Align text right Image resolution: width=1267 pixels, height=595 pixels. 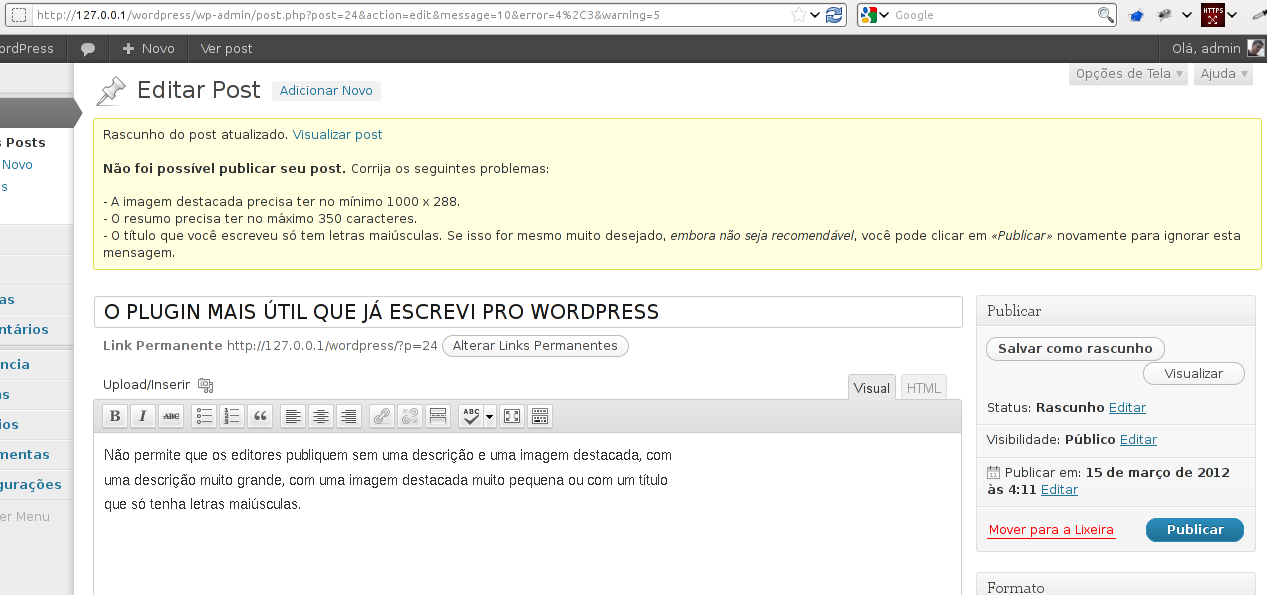349,416
